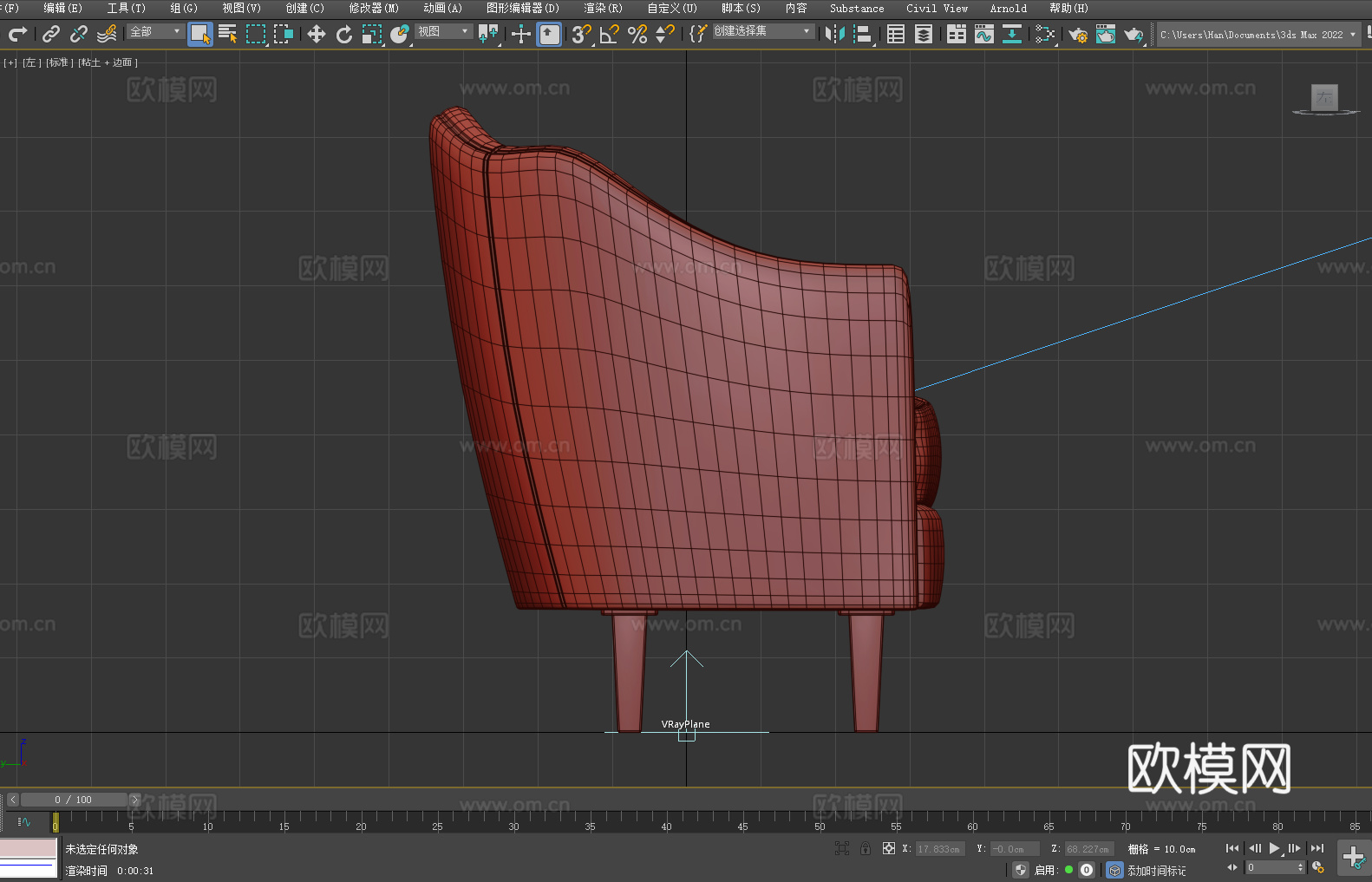Click Play Animation button

[x=1275, y=848]
